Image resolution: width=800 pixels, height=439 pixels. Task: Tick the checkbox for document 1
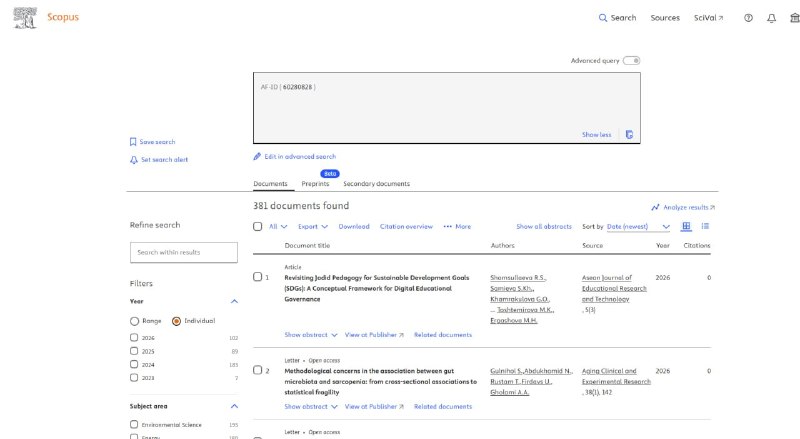pos(258,277)
